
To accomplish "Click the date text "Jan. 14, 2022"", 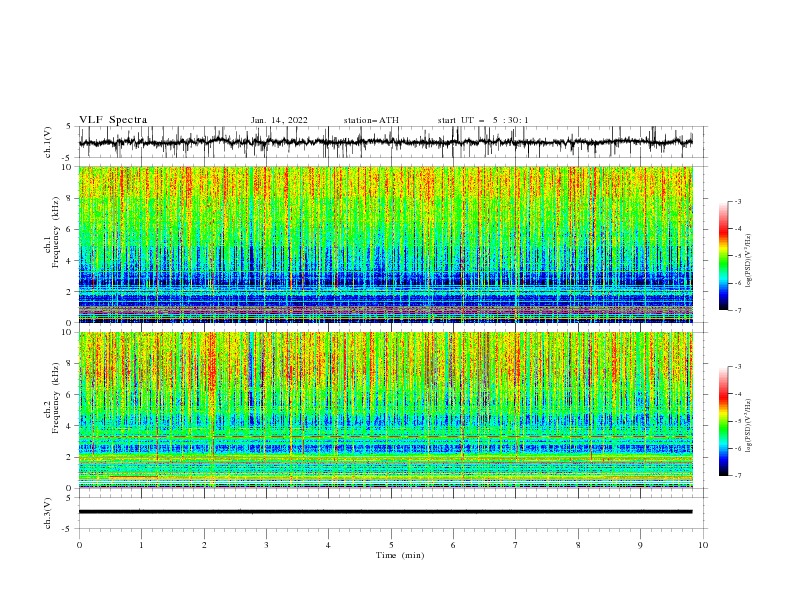I will pyautogui.click(x=279, y=120).
